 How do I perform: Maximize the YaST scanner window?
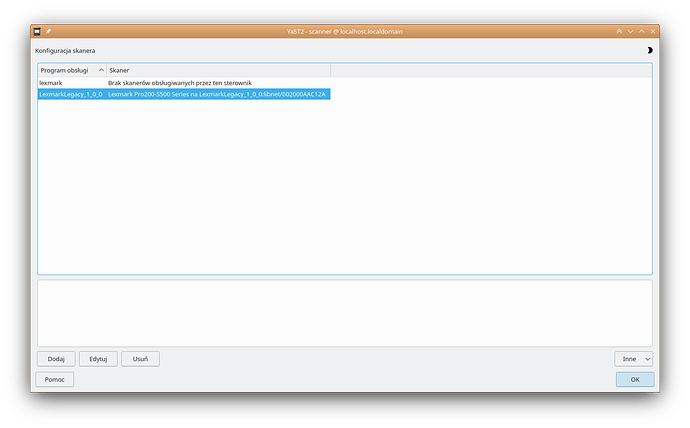641,32
